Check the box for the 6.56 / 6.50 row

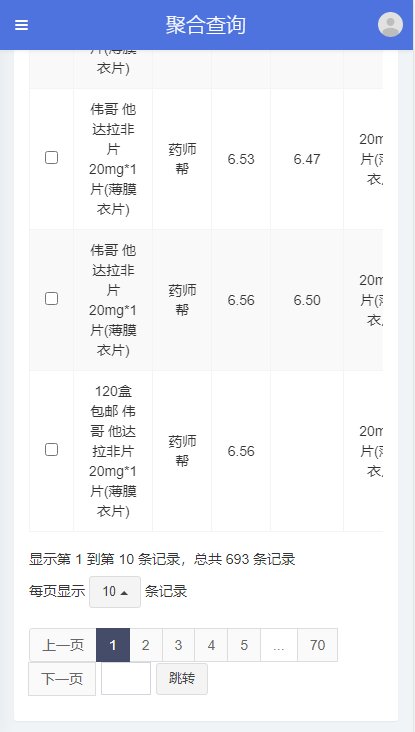click(x=51, y=298)
